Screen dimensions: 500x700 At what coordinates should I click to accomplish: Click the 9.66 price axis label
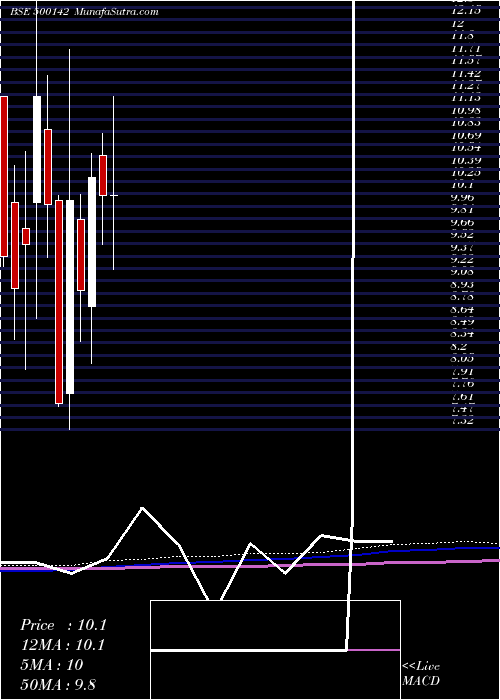coord(462,222)
